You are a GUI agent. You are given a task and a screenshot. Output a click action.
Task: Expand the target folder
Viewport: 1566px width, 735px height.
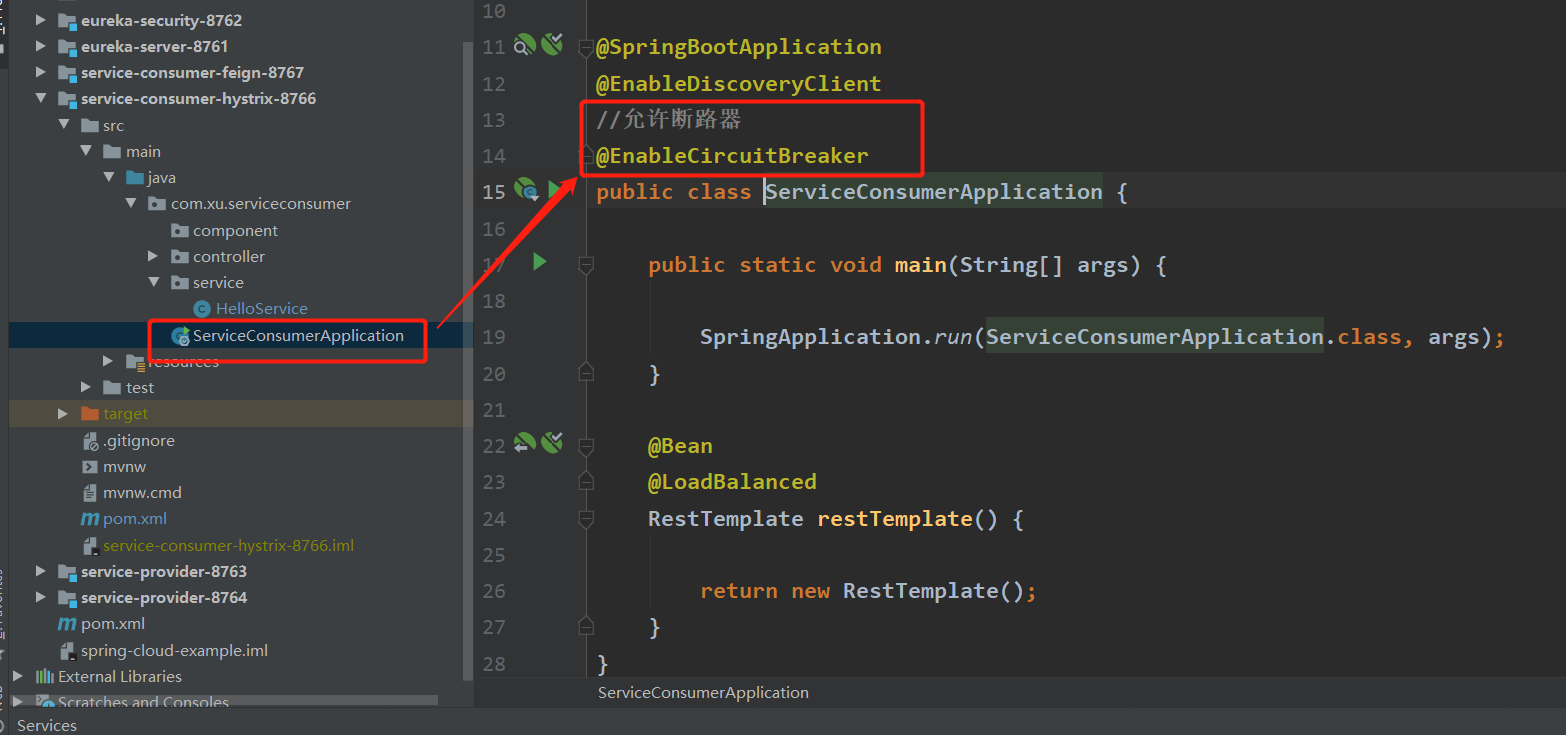click(63, 413)
